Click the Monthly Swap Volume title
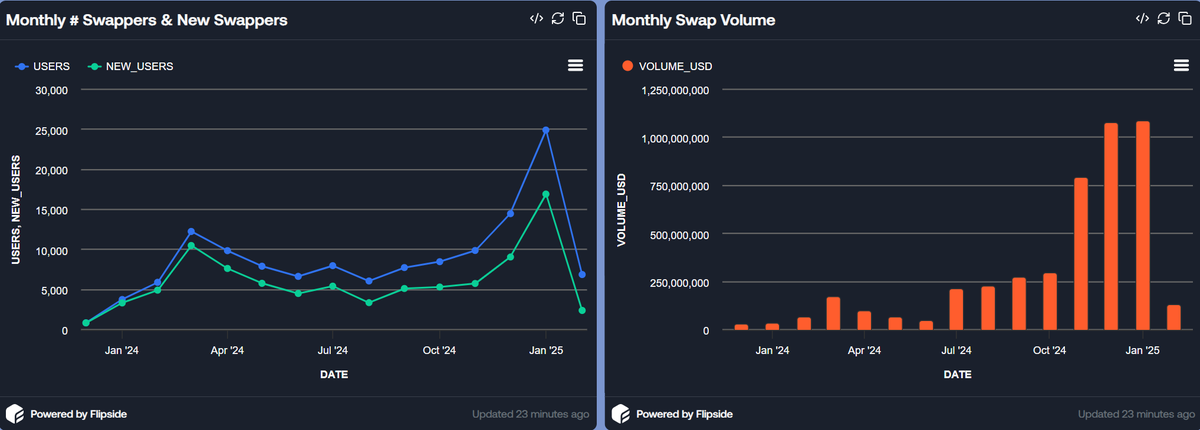Image resolution: width=1200 pixels, height=430 pixels. tap(693, 20)
